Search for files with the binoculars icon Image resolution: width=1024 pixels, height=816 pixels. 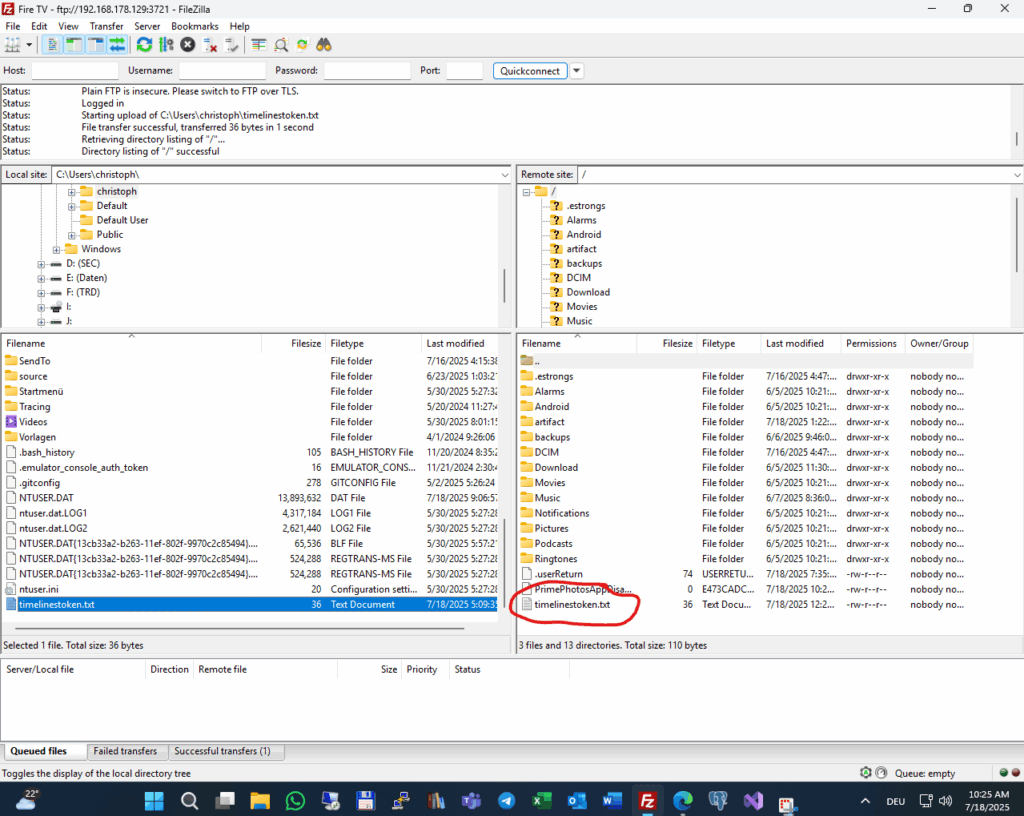(324, 45)
